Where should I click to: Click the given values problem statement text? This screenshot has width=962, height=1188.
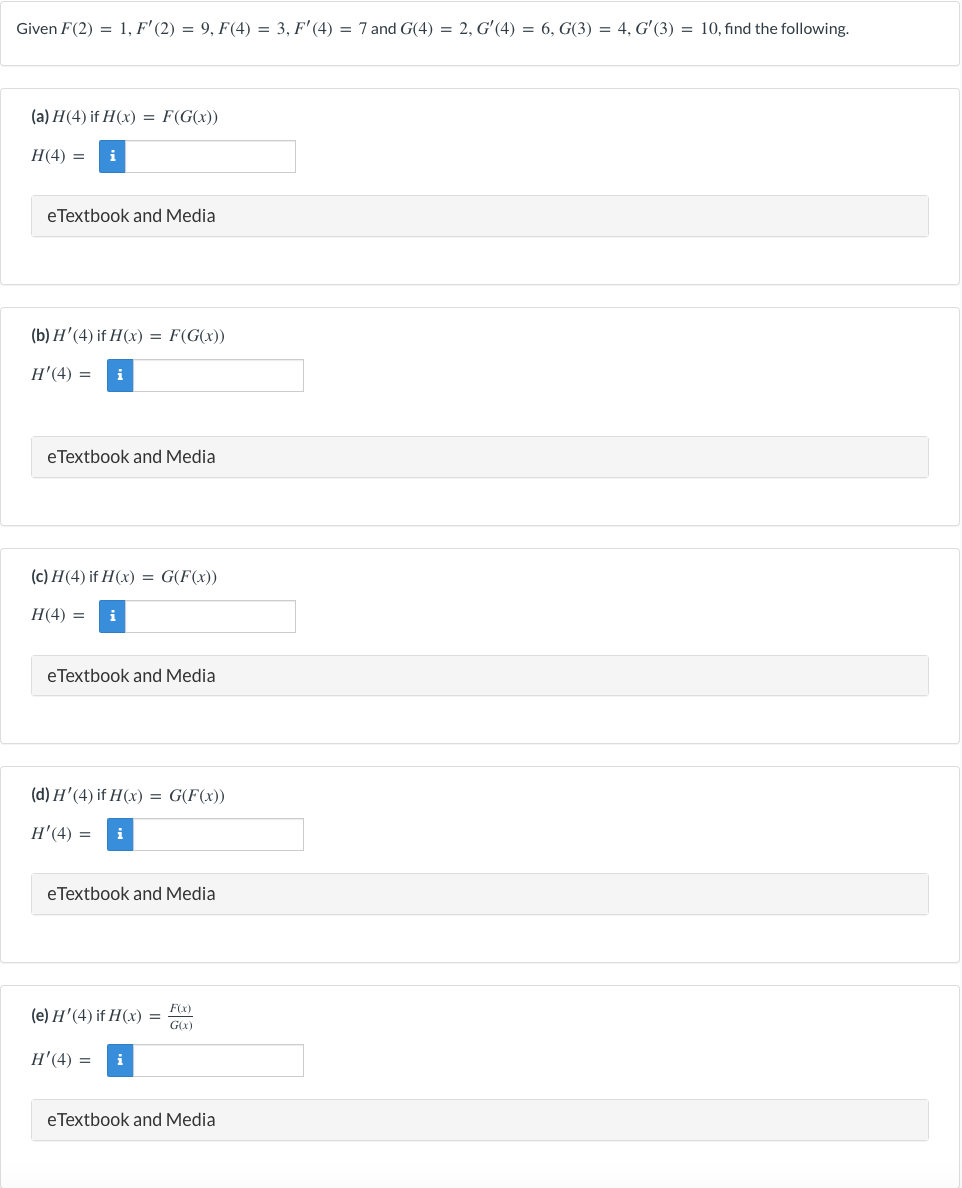(432, 29)
